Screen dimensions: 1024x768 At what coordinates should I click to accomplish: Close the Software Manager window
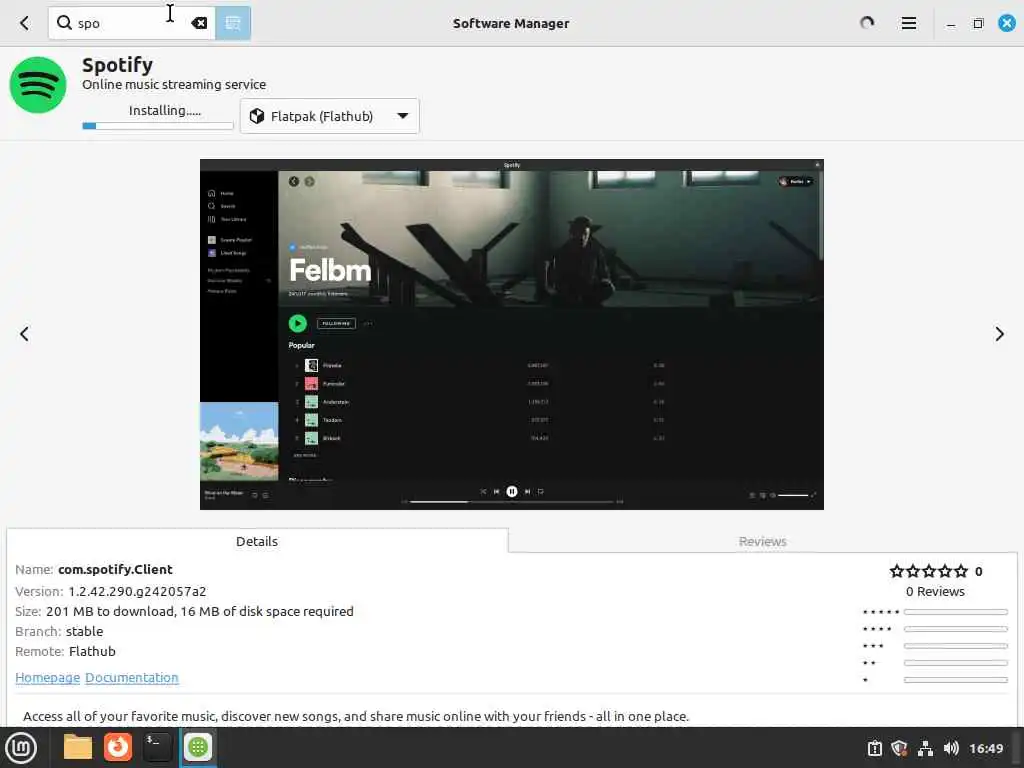click(1006, 23)
